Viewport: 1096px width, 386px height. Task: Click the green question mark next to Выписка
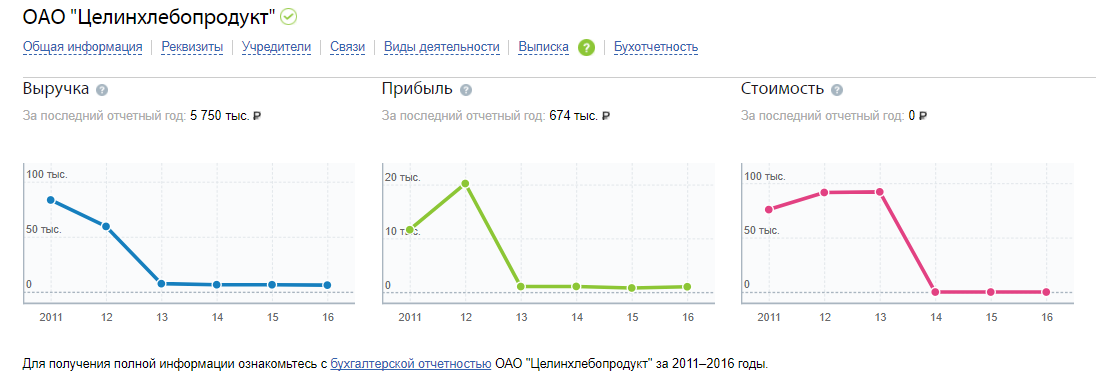tap(586, 48)
